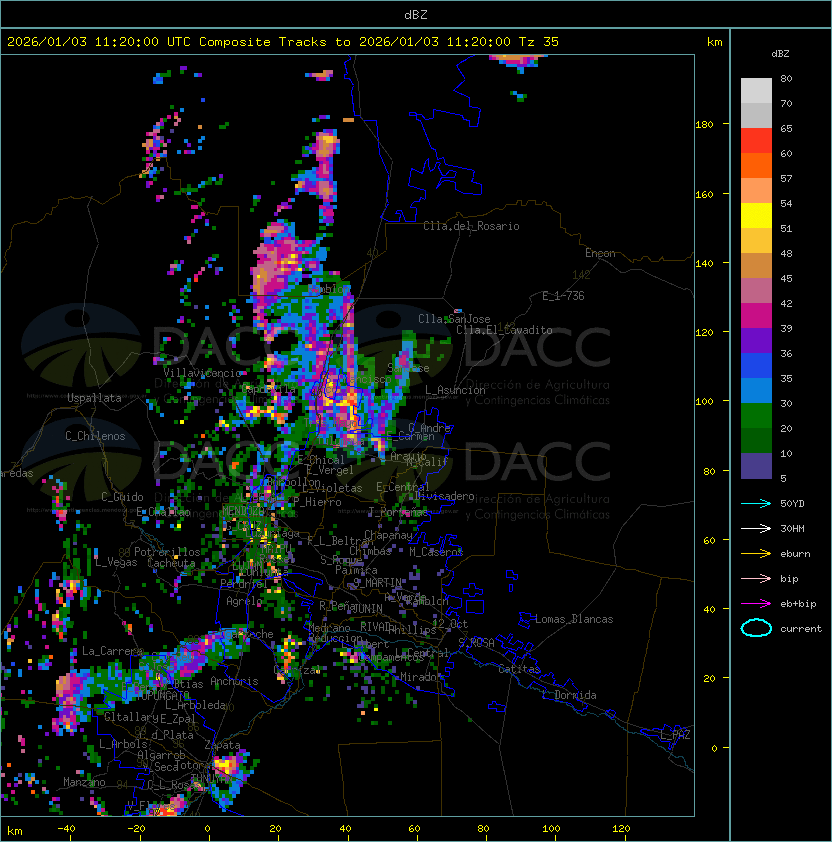The height and width of the screenshot is (842, 832).
Task: Pick the slate-violet bottom swatch of dBZ scale
Action: pos(756,466)
